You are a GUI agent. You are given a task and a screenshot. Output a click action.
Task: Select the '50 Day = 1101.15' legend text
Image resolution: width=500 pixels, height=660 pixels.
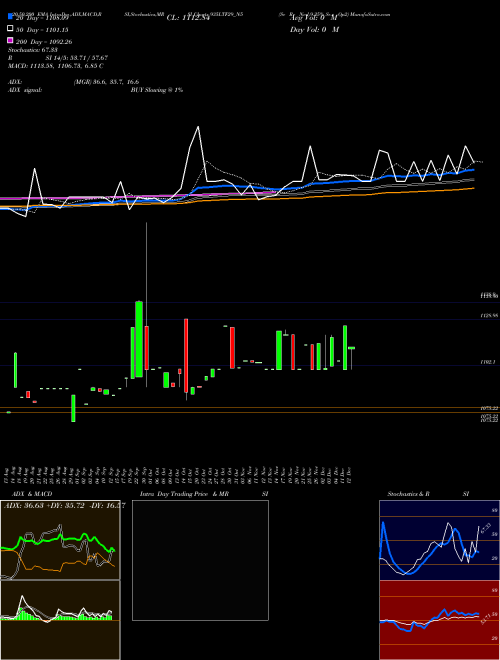[x=42, y=30]
